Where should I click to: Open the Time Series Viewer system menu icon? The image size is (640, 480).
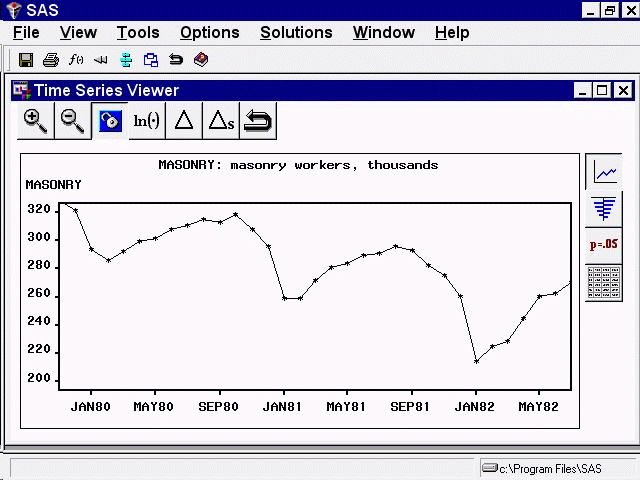coord(20,90)
